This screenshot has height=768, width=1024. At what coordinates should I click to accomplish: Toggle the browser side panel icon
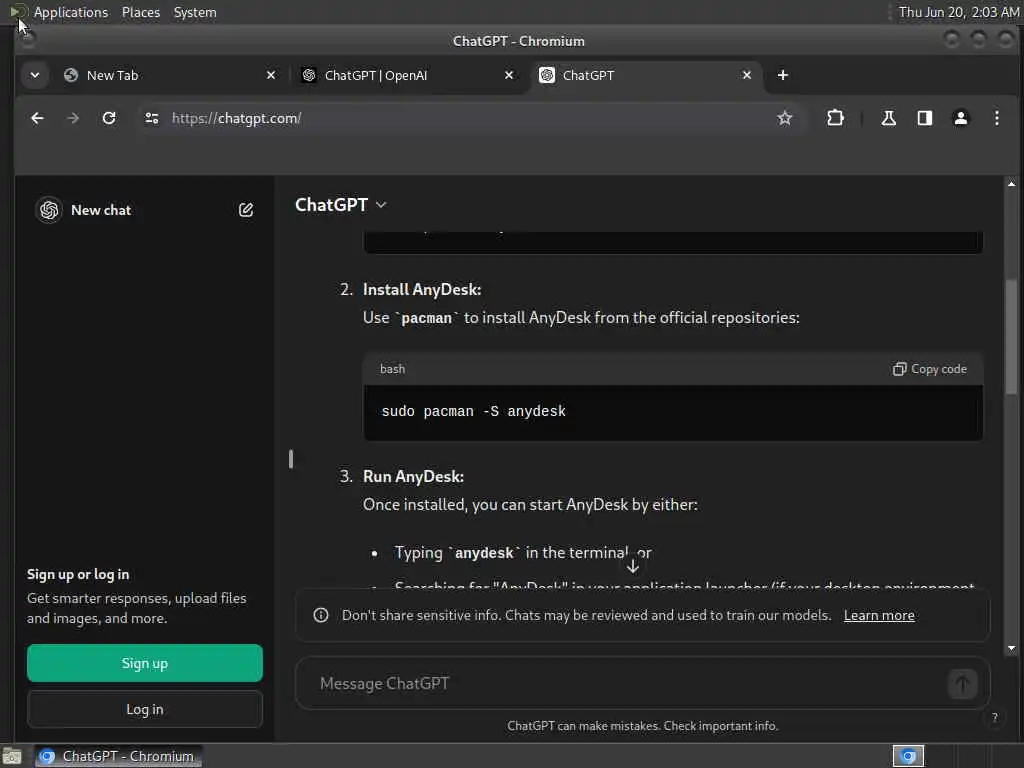coord(925,118)
